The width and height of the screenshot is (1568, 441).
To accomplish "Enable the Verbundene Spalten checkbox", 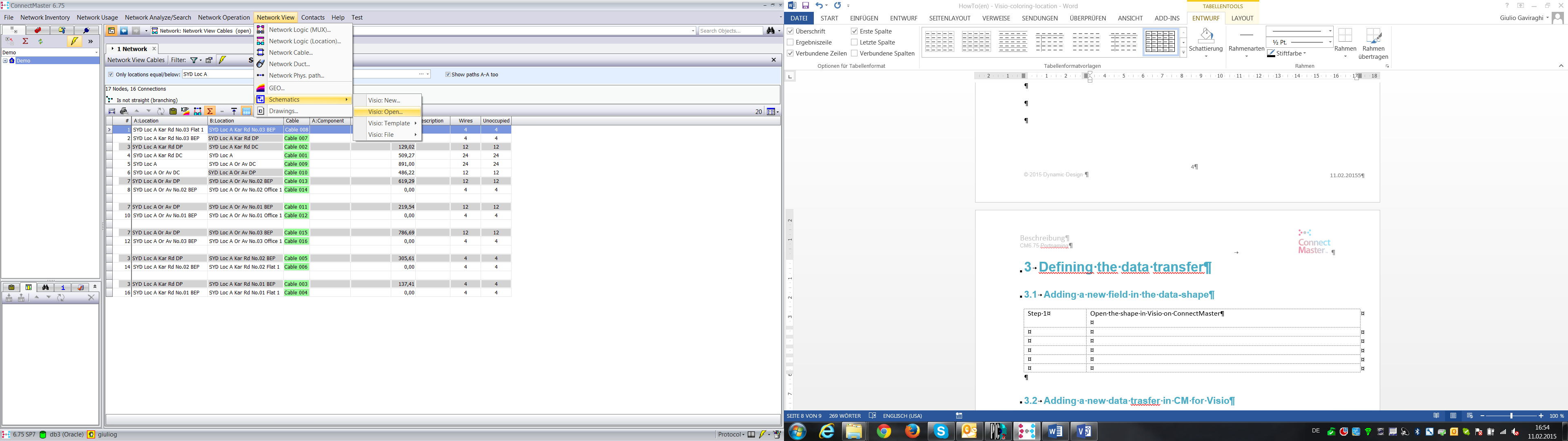I will pos(855,53).
